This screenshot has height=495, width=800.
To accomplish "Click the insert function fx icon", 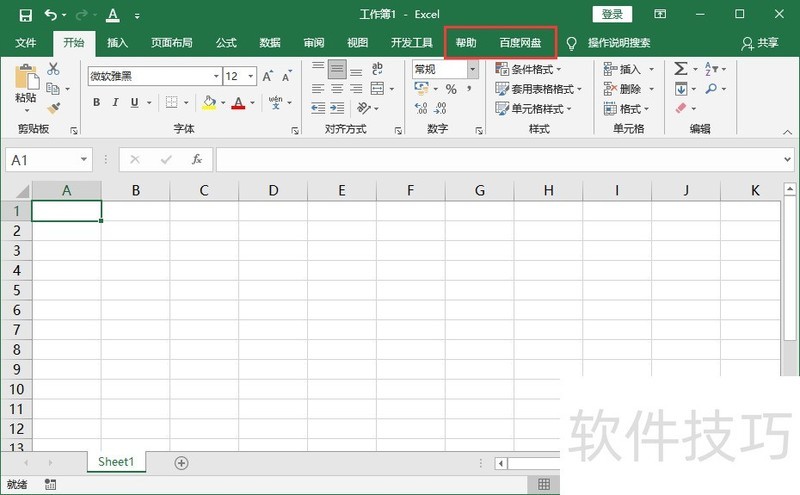I will point(197,159).
